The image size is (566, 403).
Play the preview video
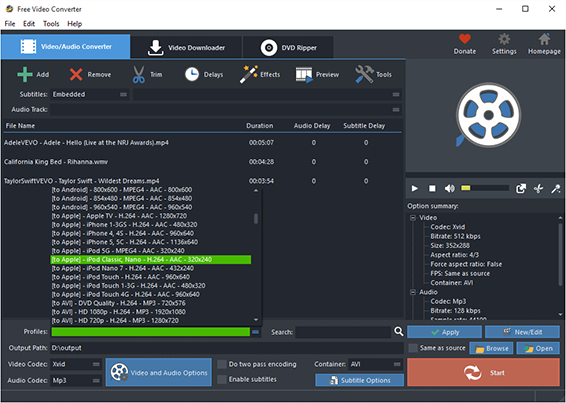(x=415, y=188)
